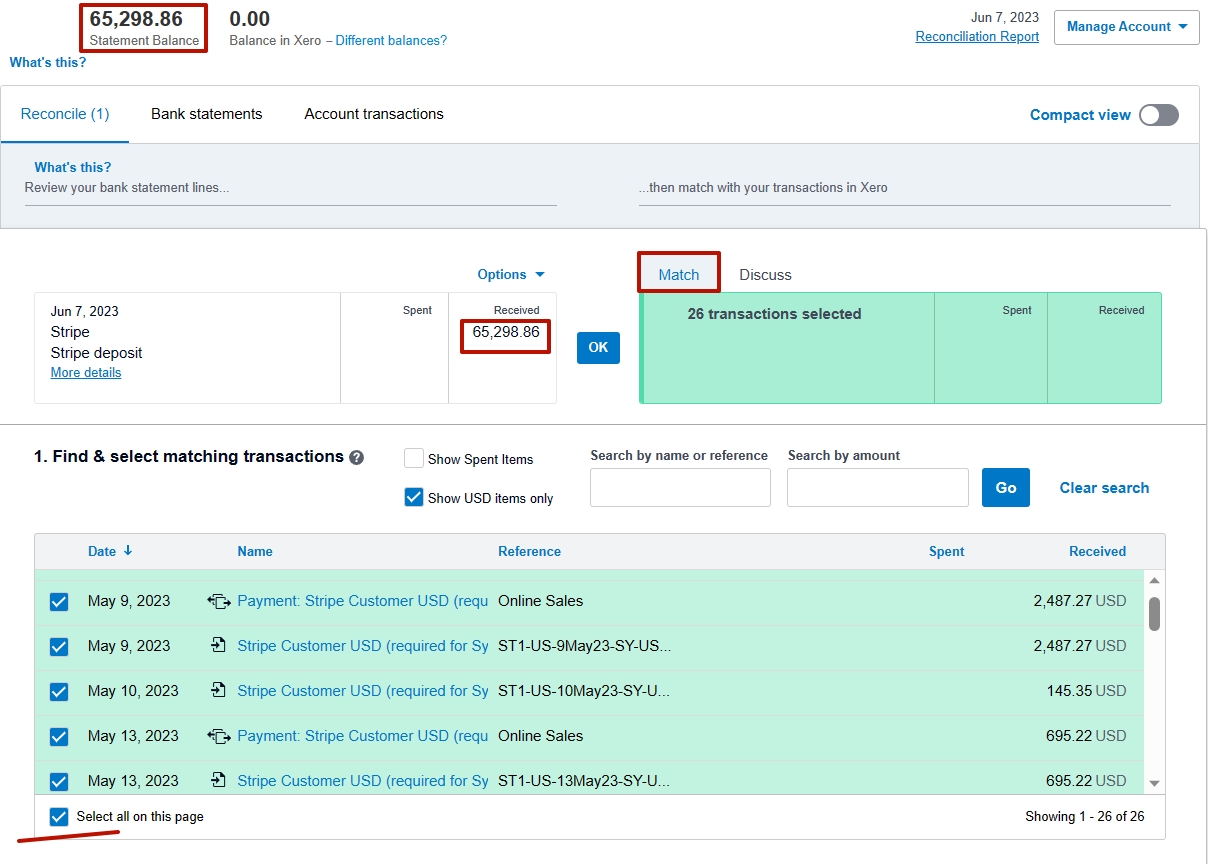This screenshot has width=1208, height=864.
Task: Toggle the Compact view switch
Action: tap(1157, 115)
